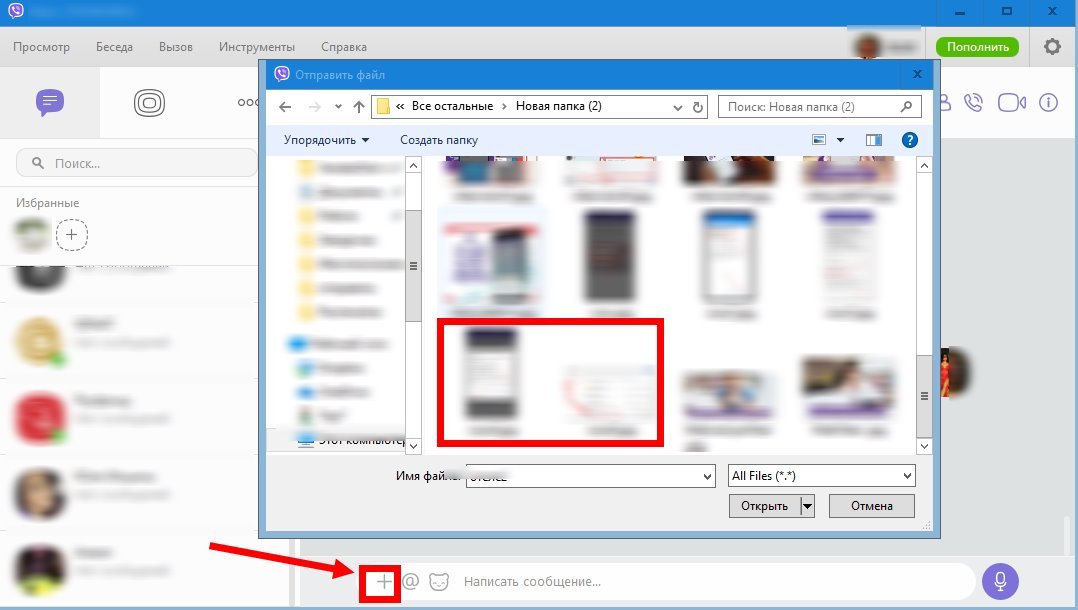Start a video call in Viber
Viewport: 1078px width, 610px height.
point(1012,103)
